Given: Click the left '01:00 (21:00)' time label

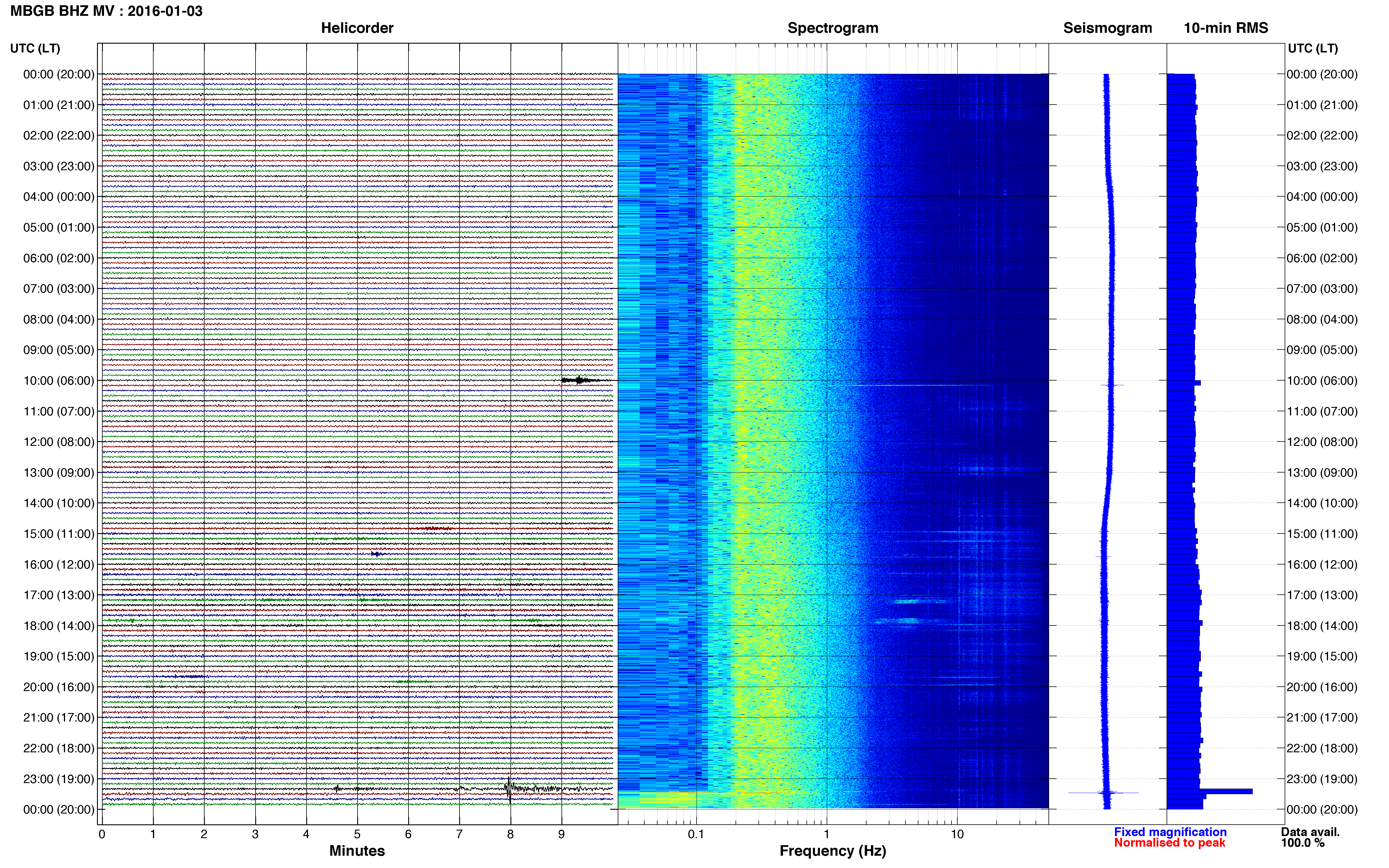Looking at the screenshot, I should (x=59, y=105).
